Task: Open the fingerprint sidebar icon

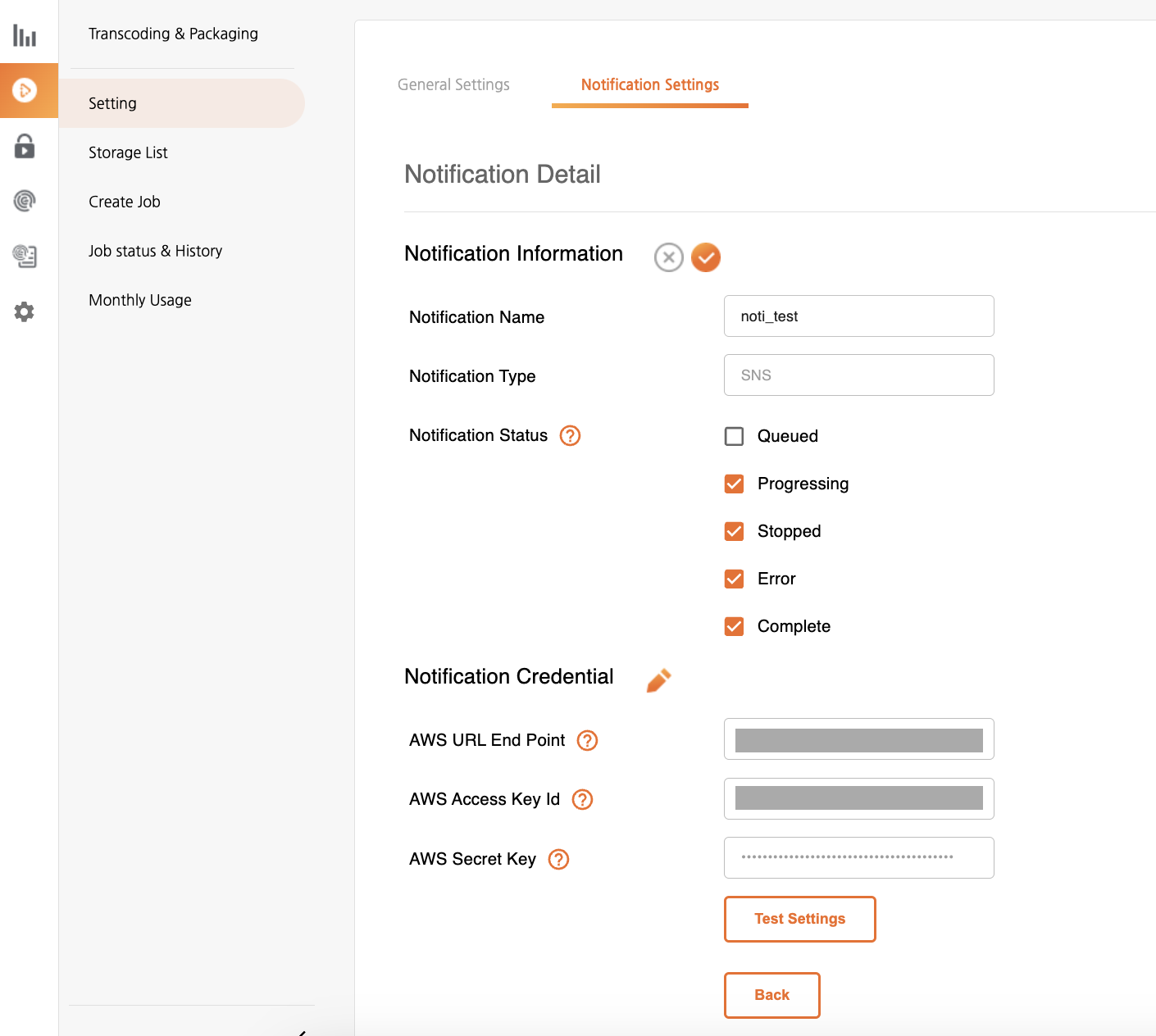Action: click(x=25, y=201)
